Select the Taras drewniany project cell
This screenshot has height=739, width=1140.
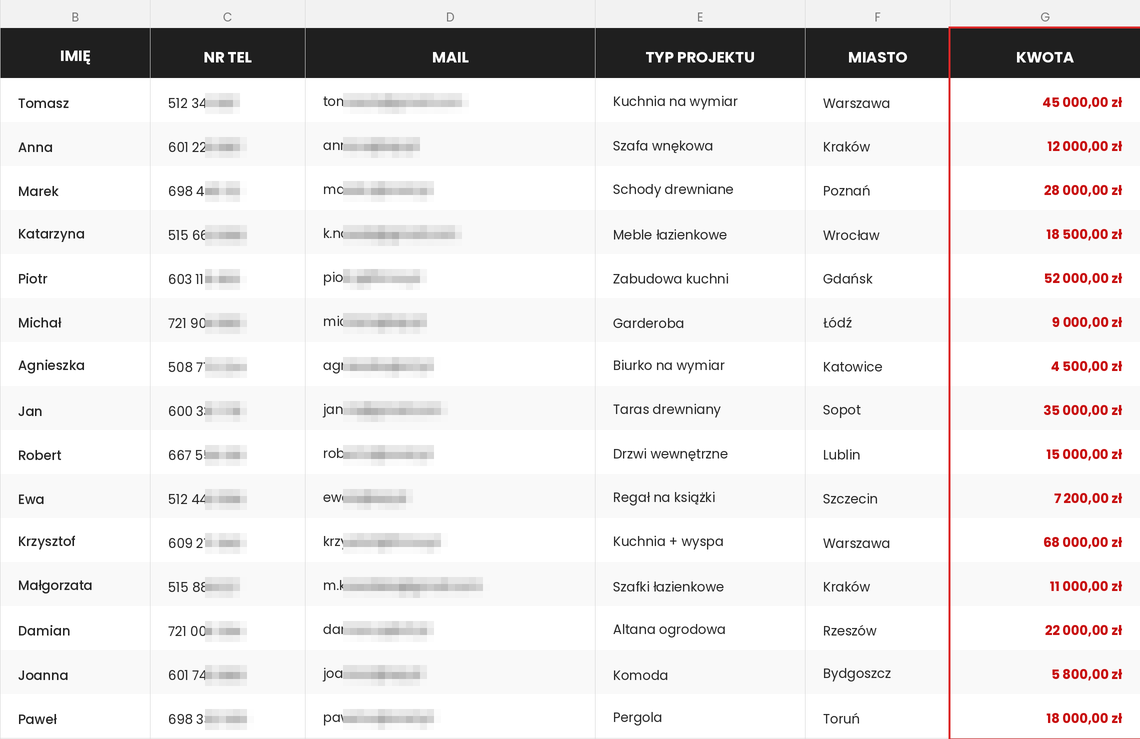[x=700, y=410]
